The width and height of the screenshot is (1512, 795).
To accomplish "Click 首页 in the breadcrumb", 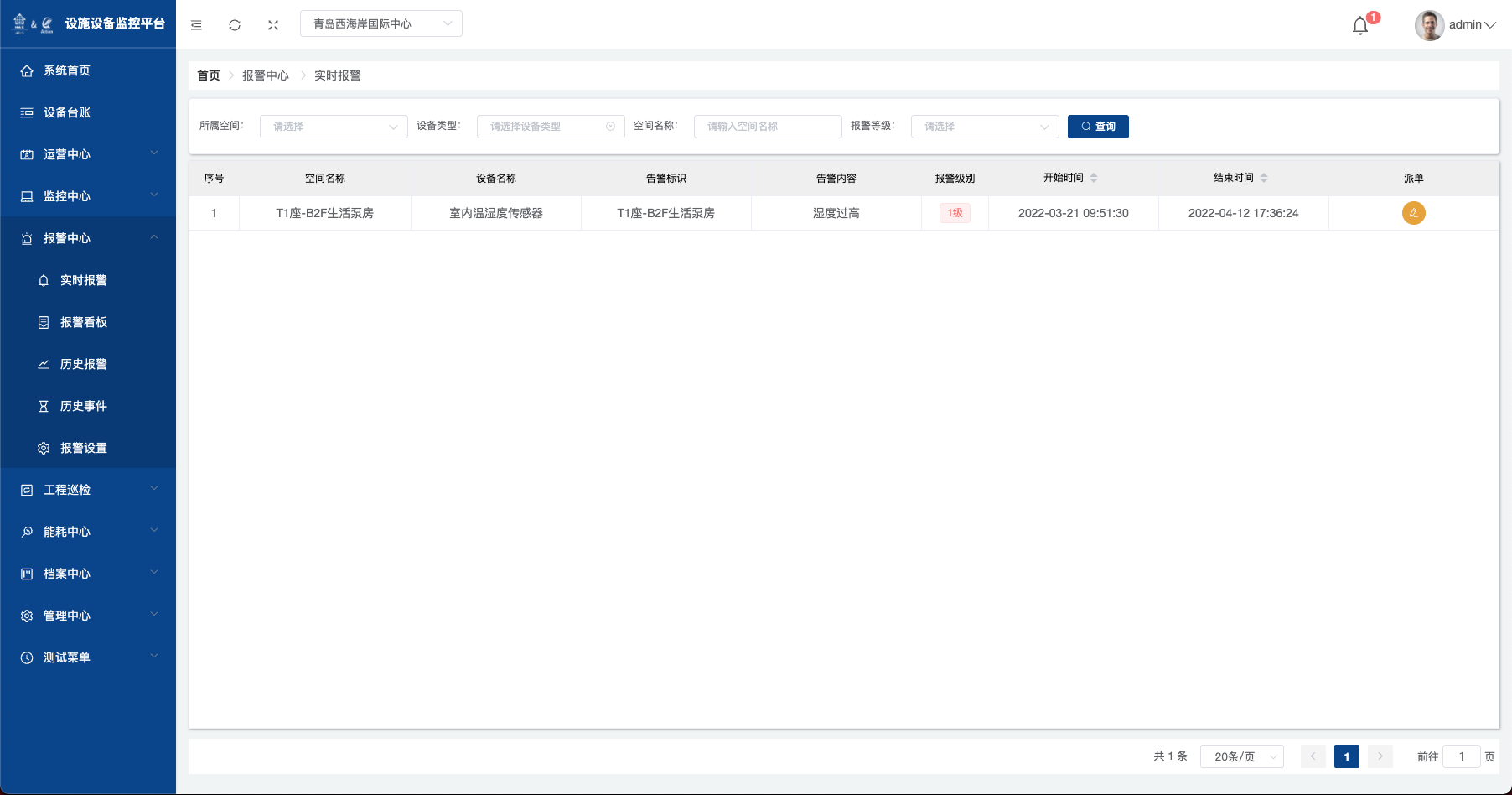I will tap(209, 75).
